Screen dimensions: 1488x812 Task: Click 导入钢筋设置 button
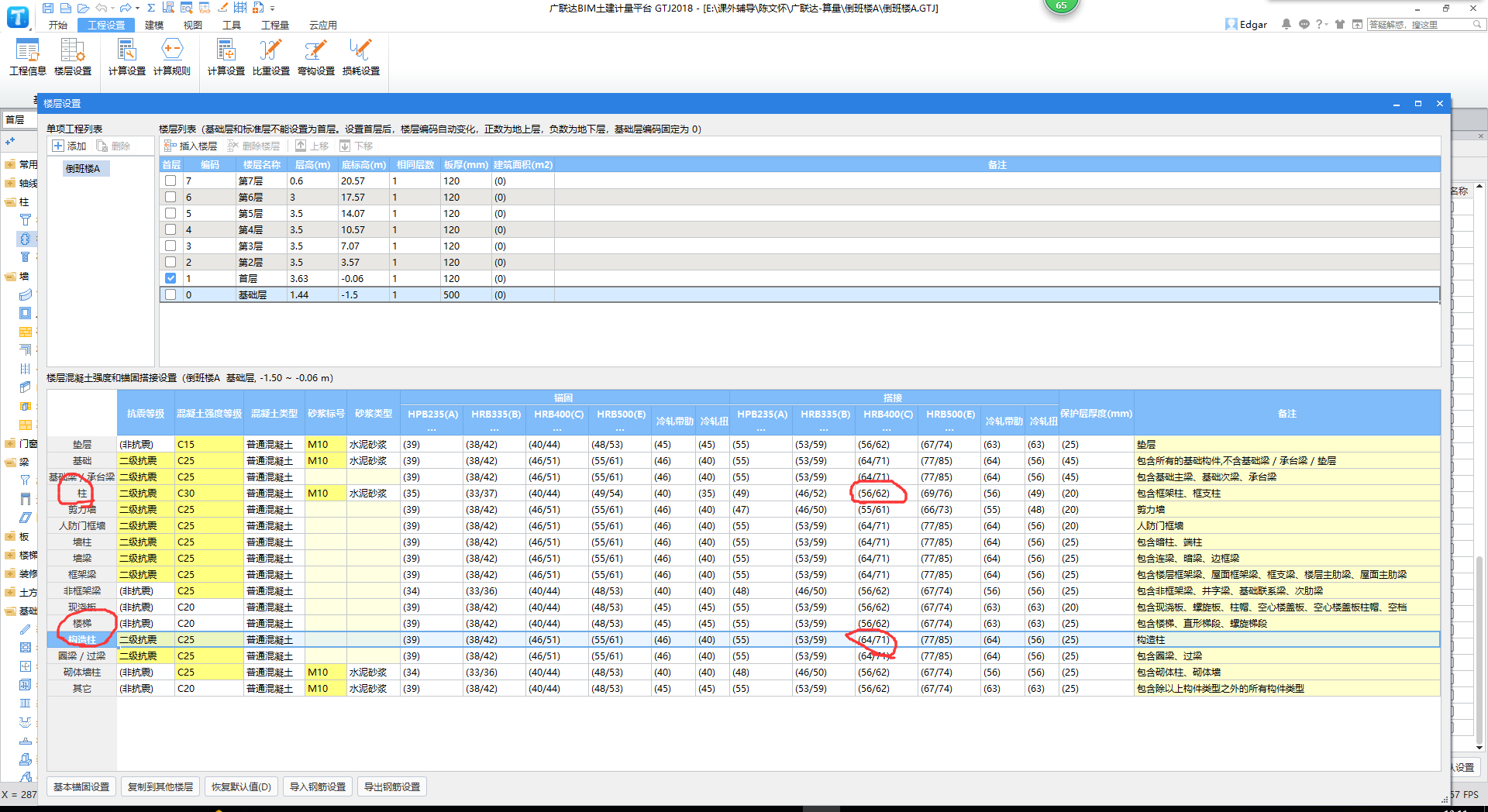pyautogui.click(x=318, y=786)
